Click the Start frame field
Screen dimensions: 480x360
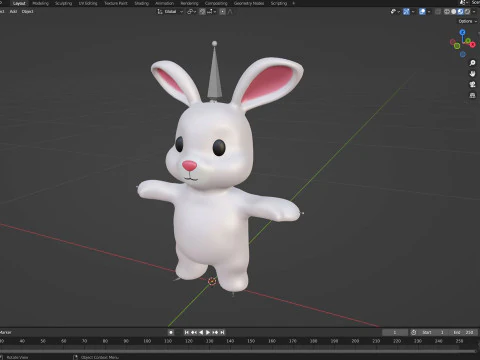(433, 332)
